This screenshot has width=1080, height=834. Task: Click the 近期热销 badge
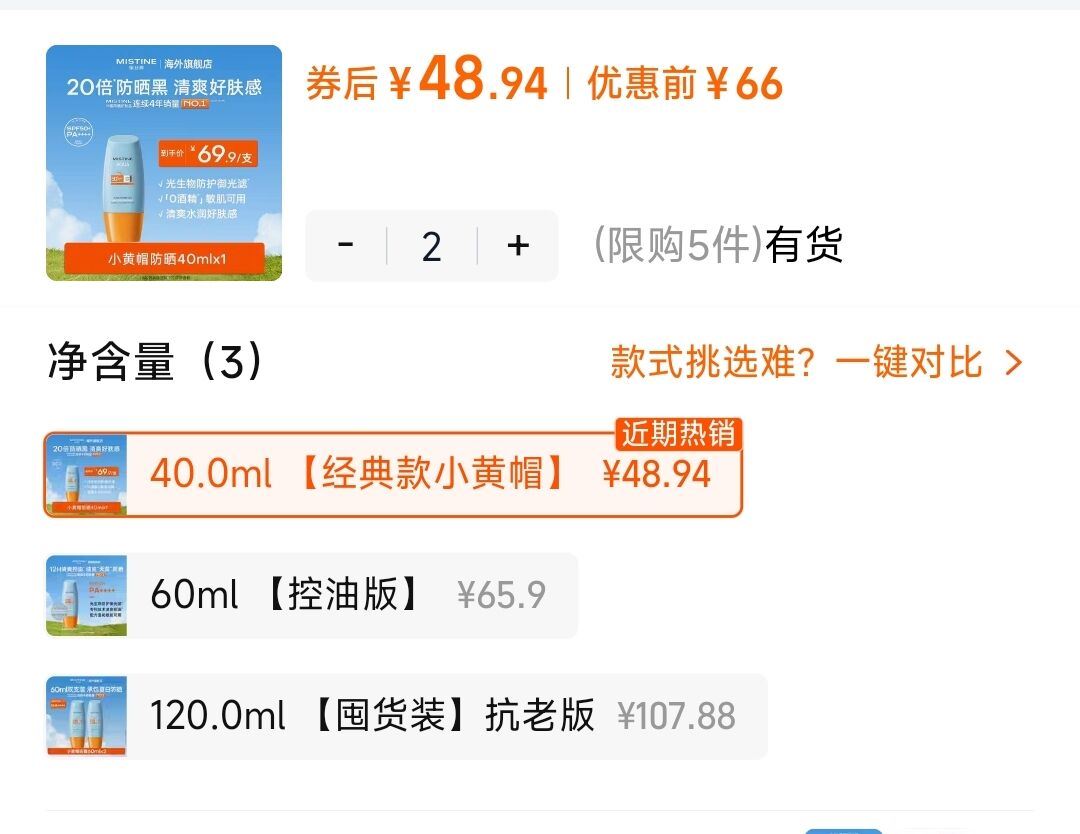click(678, 434)
